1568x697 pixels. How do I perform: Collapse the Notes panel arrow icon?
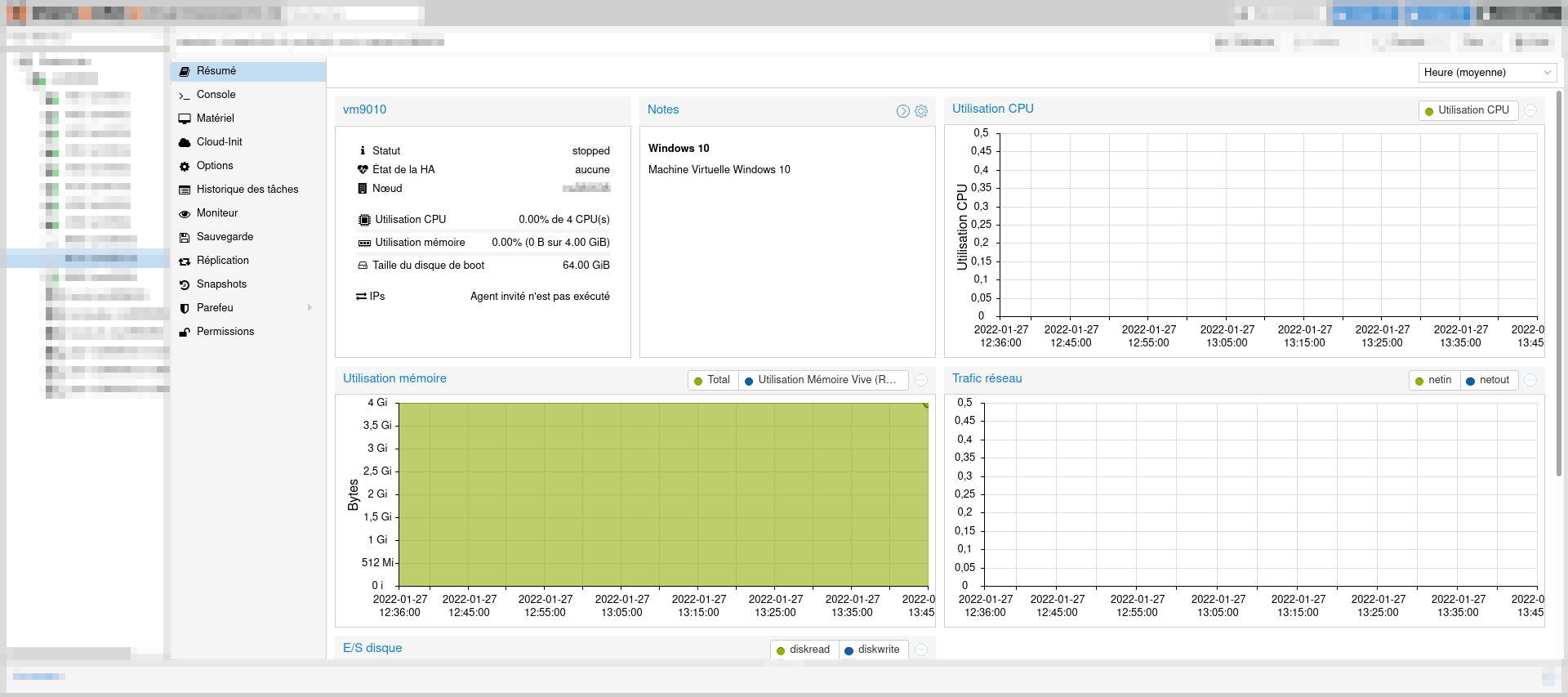point(903,111)
